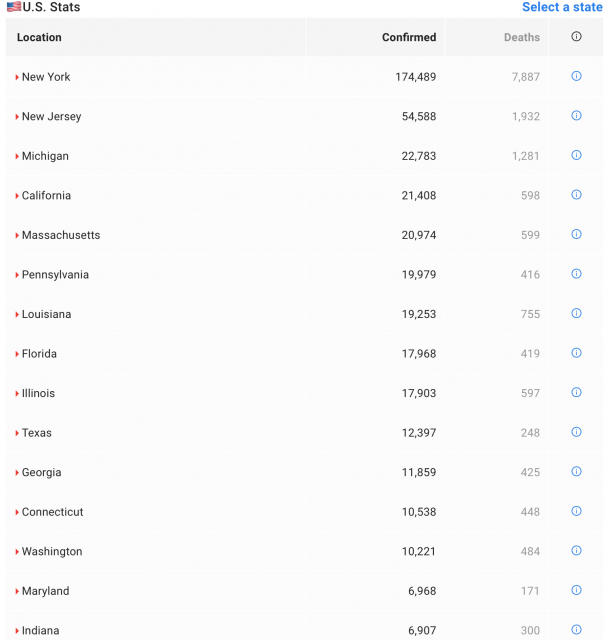
Task: Expand the Georgia row arrow
Action: click(17, 473)
